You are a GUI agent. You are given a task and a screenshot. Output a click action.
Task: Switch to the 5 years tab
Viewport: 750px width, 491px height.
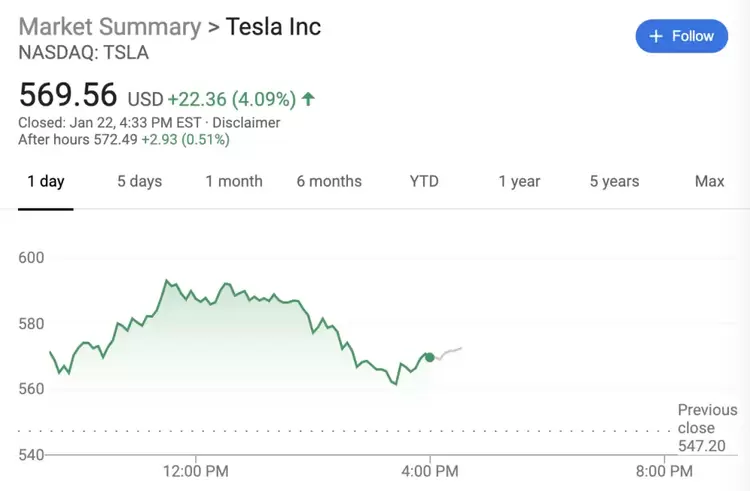pos(614,181)
